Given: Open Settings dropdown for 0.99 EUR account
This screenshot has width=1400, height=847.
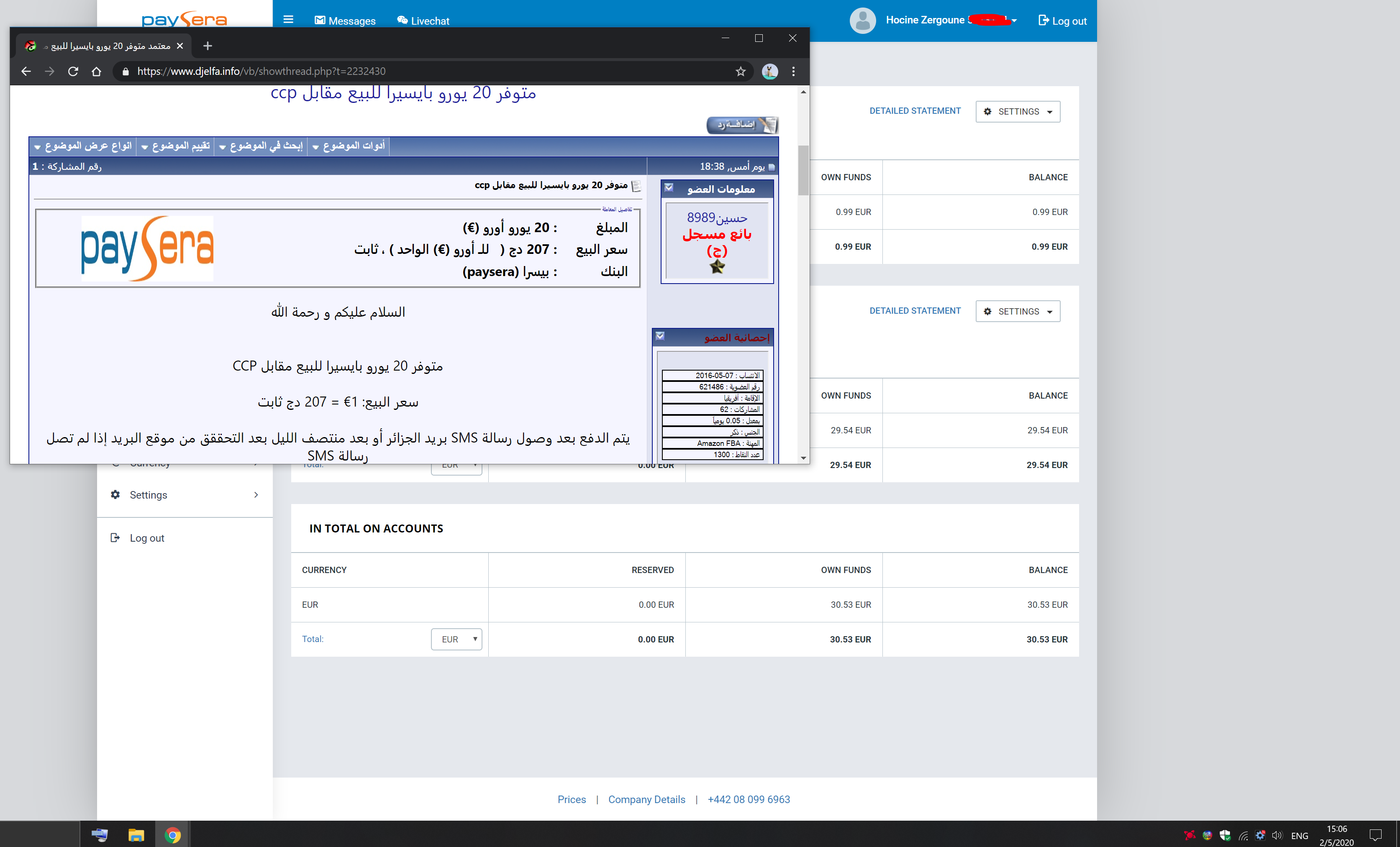Looking at the screenshot, I should tap(1018, 111).
